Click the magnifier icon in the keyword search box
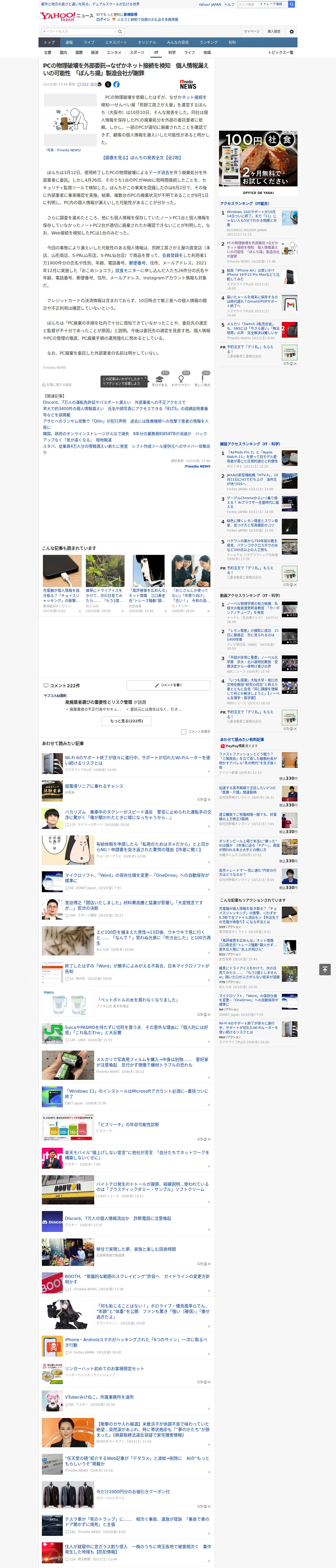This screenshot has width=336, height=1568. click(120, 31)
